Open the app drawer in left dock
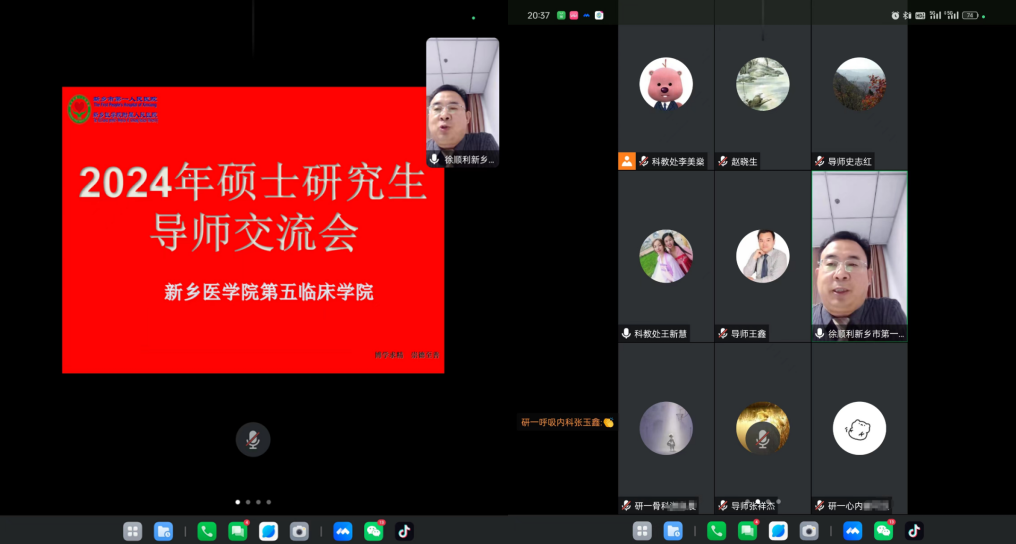Image resolution: width=1016 pixels, height=544 pixels. tap(133, 532)
